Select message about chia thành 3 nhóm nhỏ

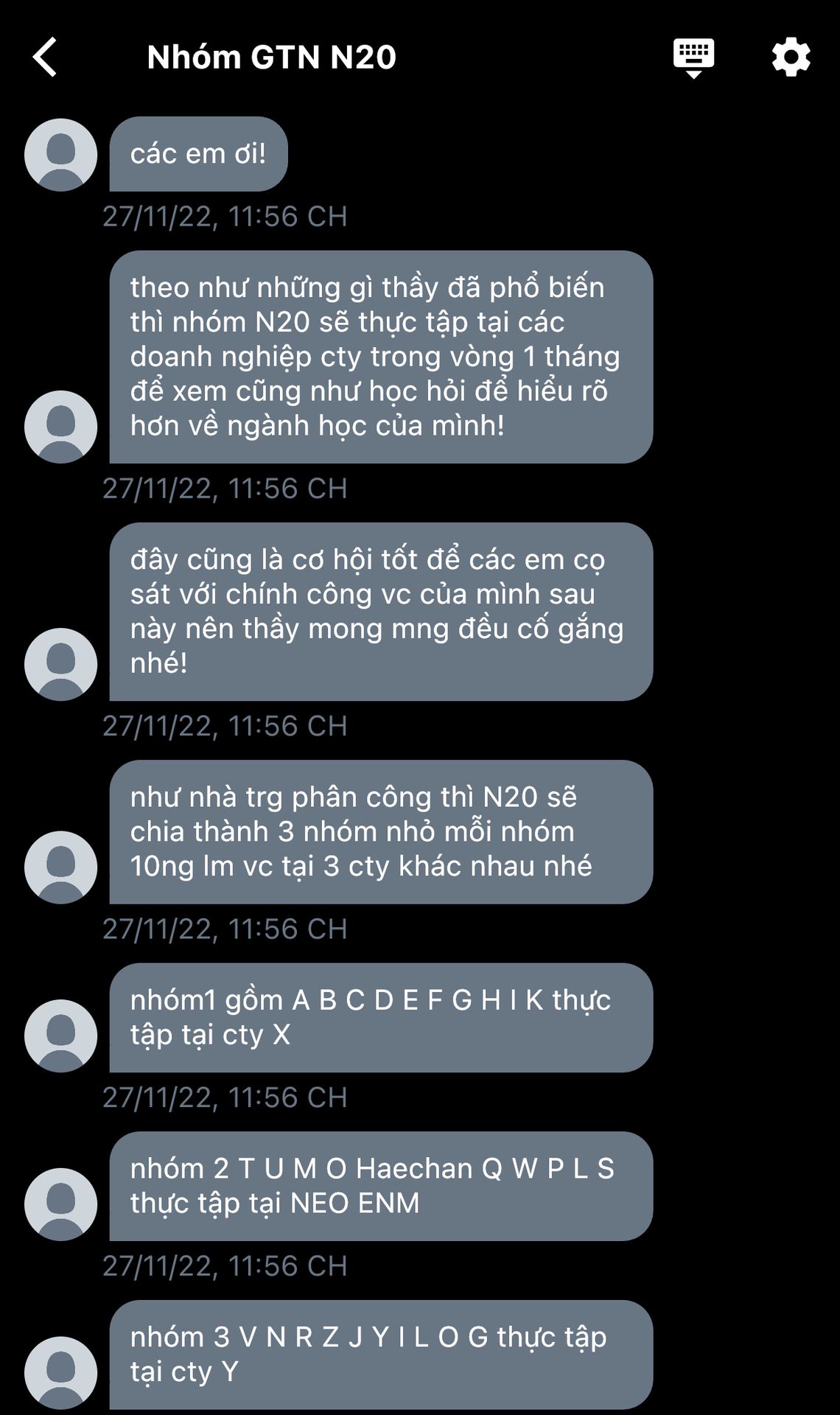[x=380, y=832]
